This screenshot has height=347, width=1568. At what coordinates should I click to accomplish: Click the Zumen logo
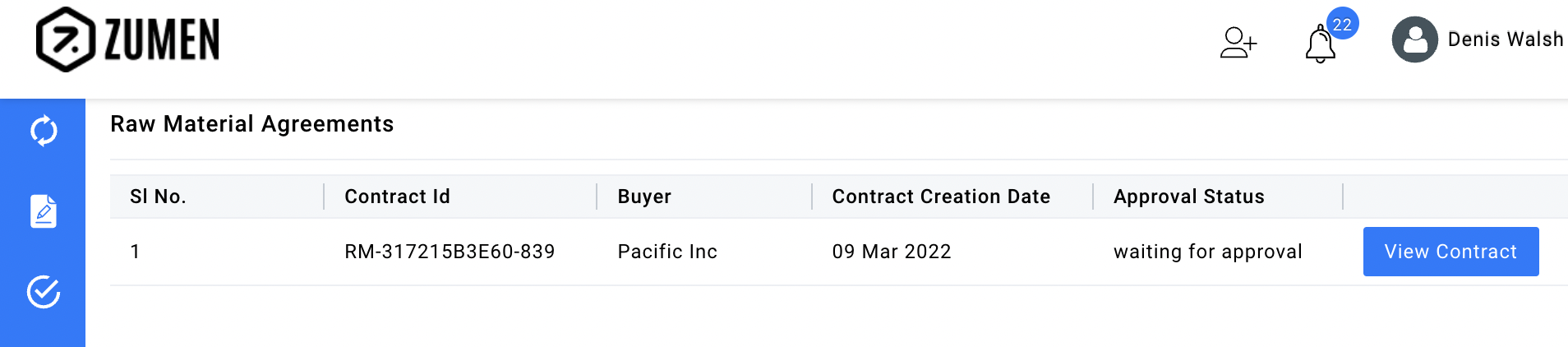(128, 39)
